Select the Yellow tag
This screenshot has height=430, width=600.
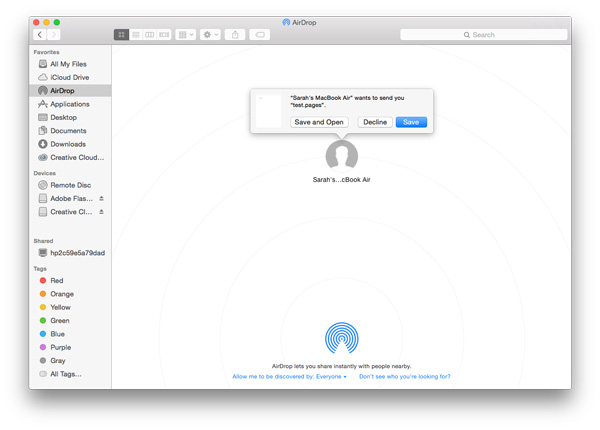pos(70,307)
